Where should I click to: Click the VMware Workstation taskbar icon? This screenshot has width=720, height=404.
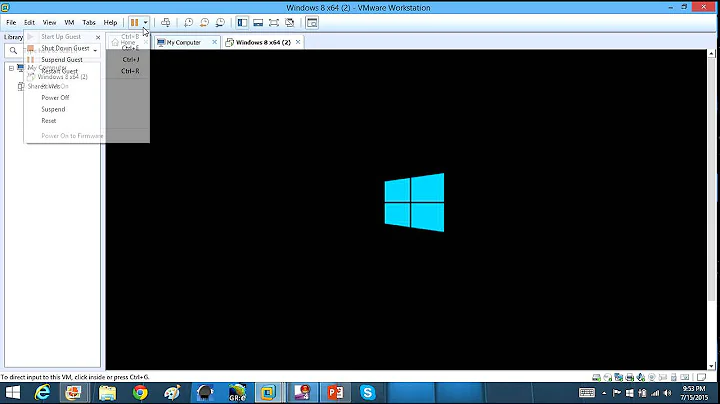269,393
